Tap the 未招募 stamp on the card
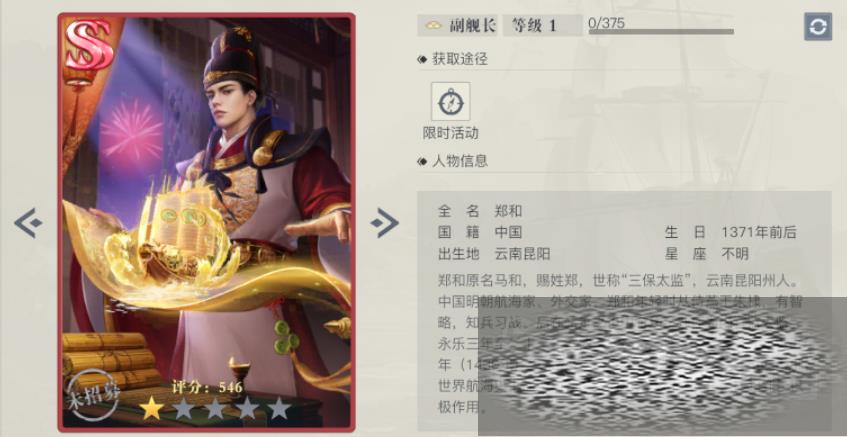The image size is (847, 437). (x=93, y=395)
